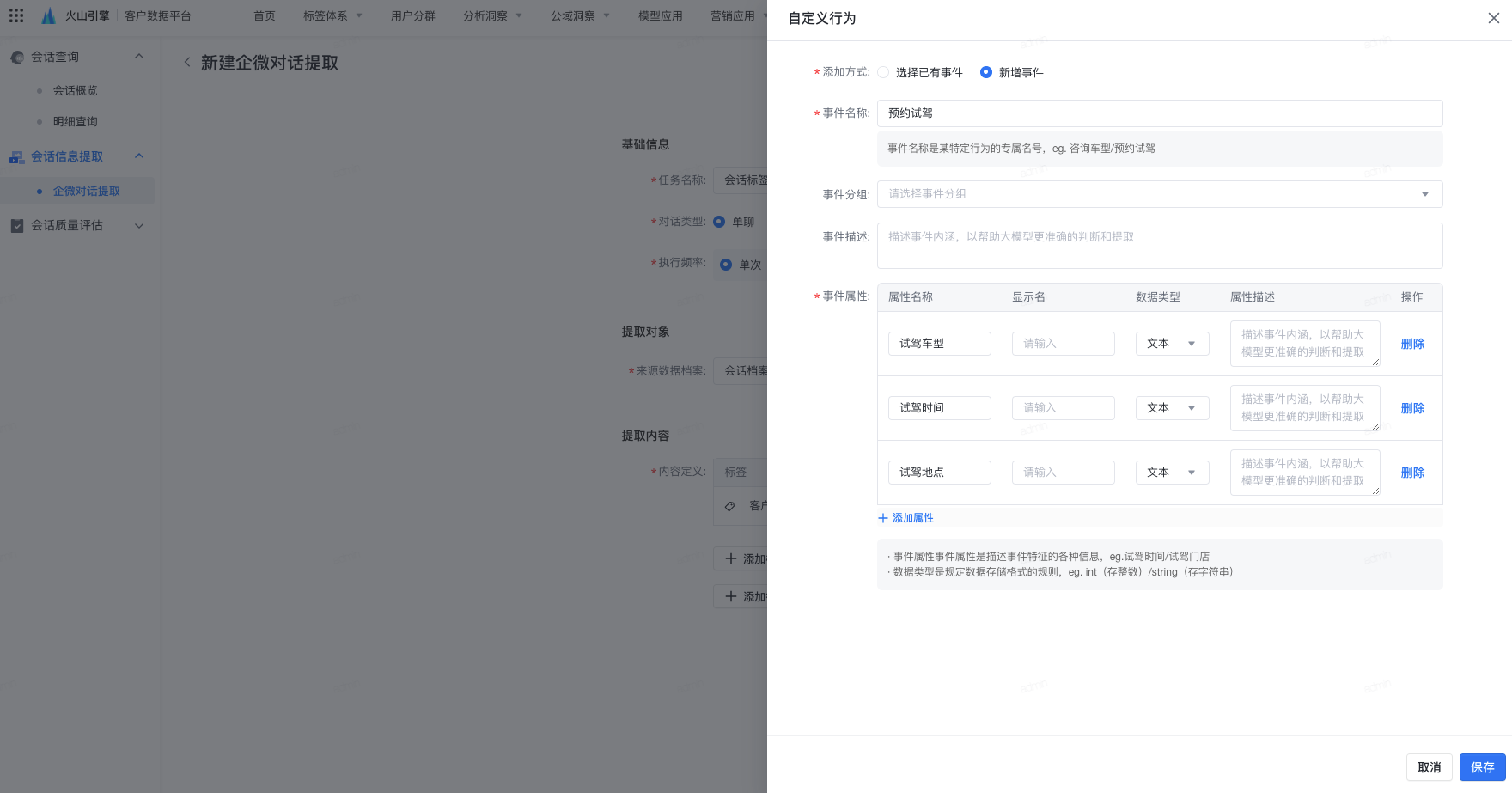Select the 单聊 conversation type radio
Viewport: 1512px width, 793px height.
point(719,222)
